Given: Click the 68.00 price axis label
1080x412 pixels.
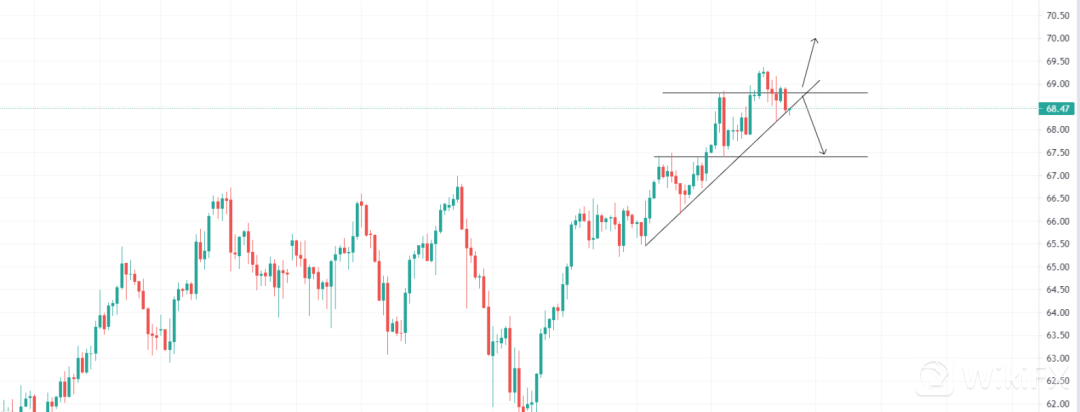Looking at the screenshot, I should pos(1059,130).
